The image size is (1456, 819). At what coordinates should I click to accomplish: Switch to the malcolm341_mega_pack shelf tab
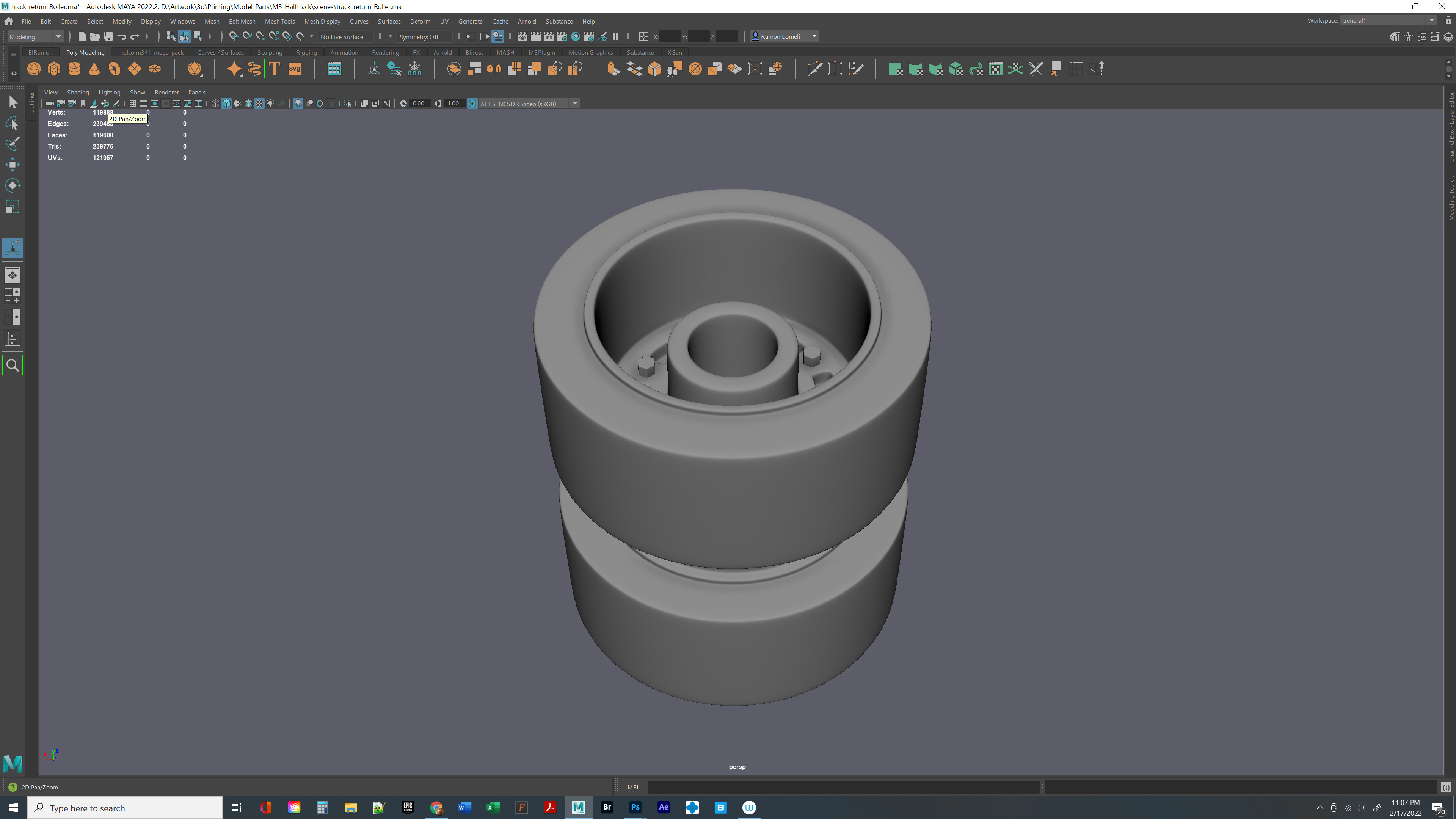pyautogui.click(x=151, y=52)
